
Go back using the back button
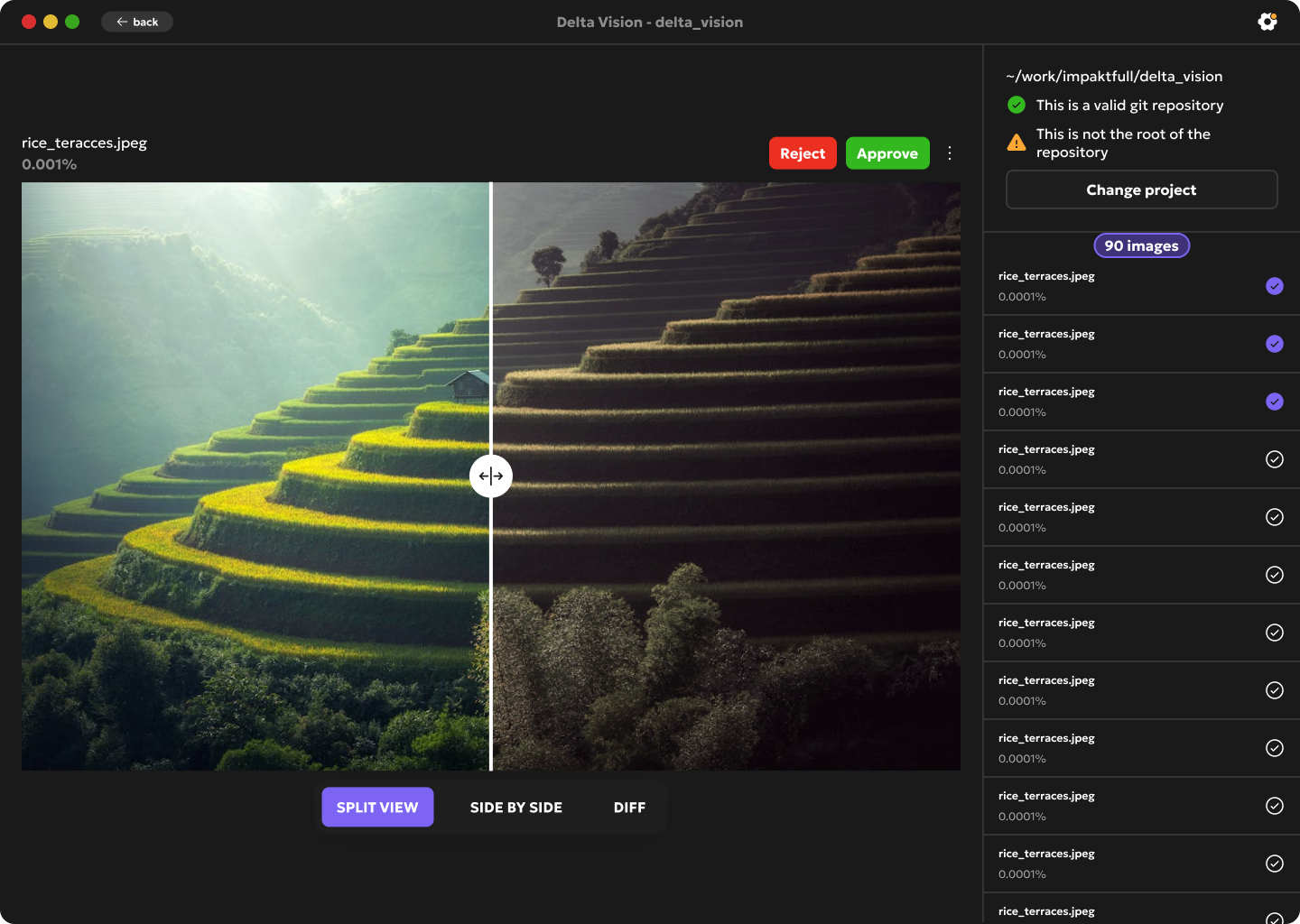(137, 22)
